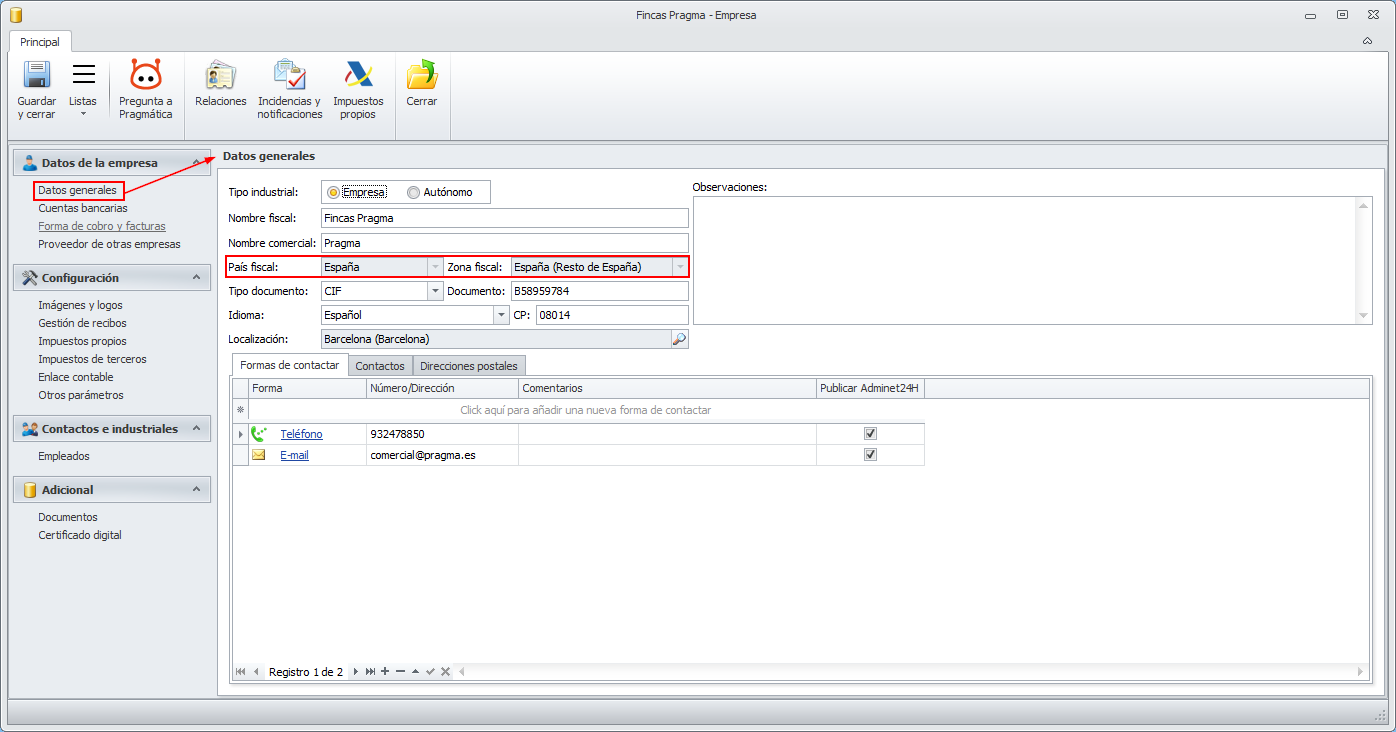Switch to the Direcciones postales tab
This screenshot has width=1396, height=732.
point(469,366)
